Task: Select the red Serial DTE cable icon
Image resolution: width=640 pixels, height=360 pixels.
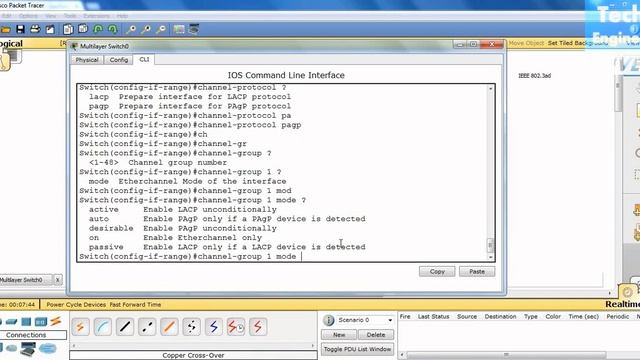Action: (258, 327)
